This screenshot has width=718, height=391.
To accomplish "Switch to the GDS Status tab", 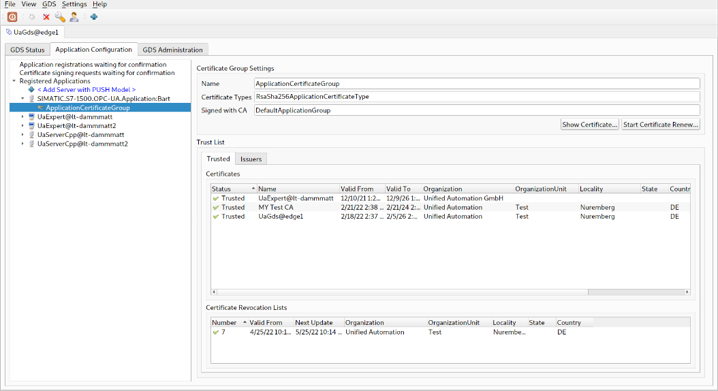I will pyautogui.click(x=27, y=49).
